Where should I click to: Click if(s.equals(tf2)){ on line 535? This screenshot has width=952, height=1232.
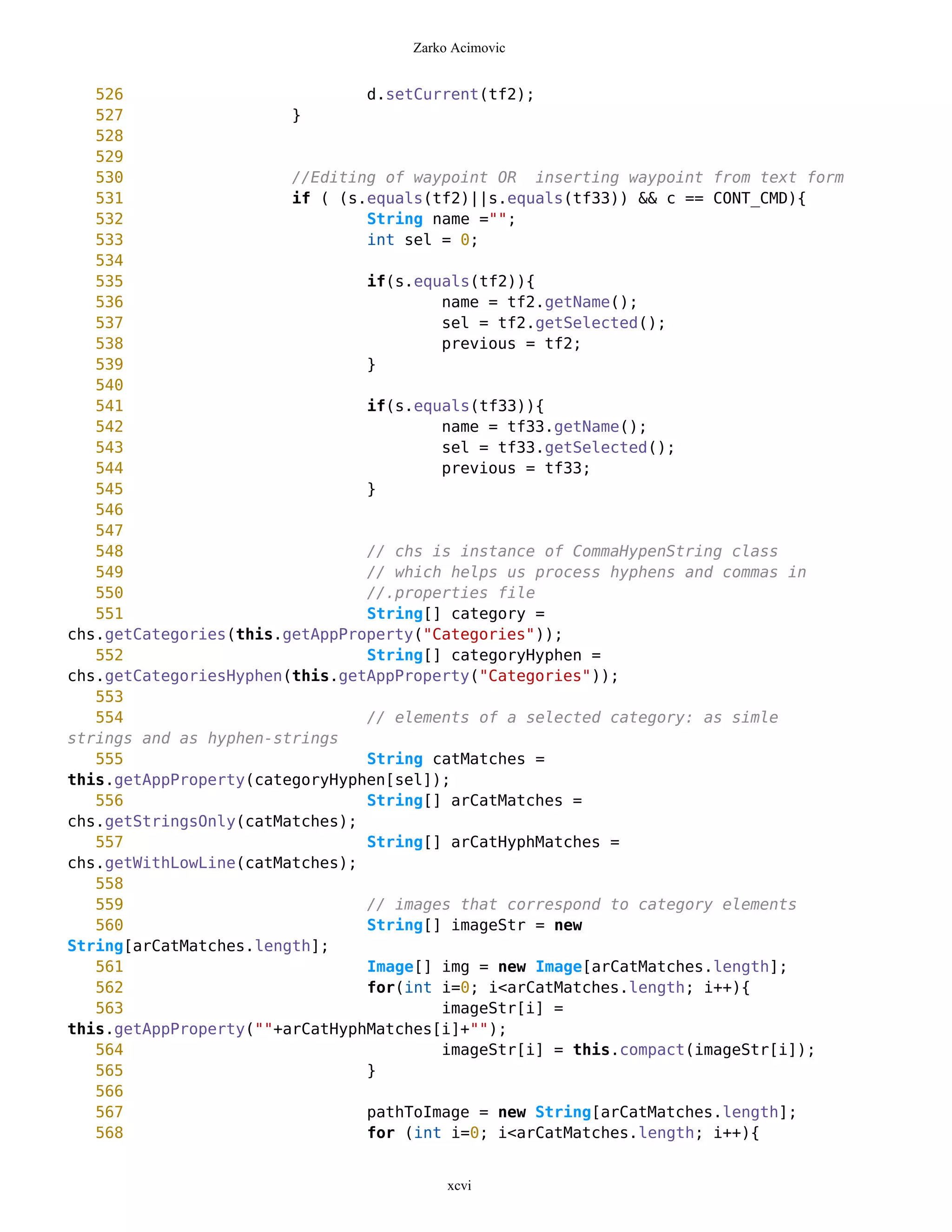coord(450,281)
